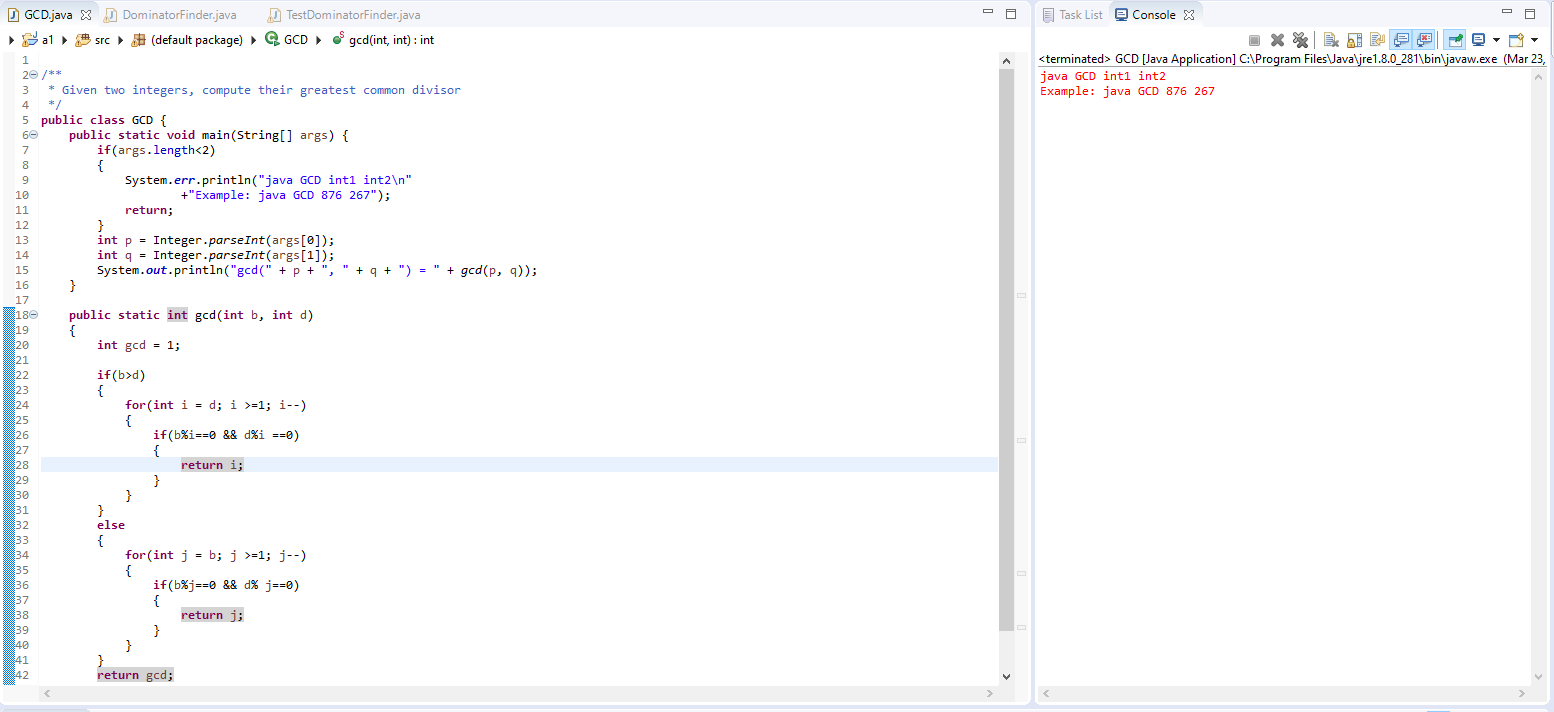Expand breadcrumb arrow before gcd method
This screenshot has width=1554, height=712.
[320, 40]
